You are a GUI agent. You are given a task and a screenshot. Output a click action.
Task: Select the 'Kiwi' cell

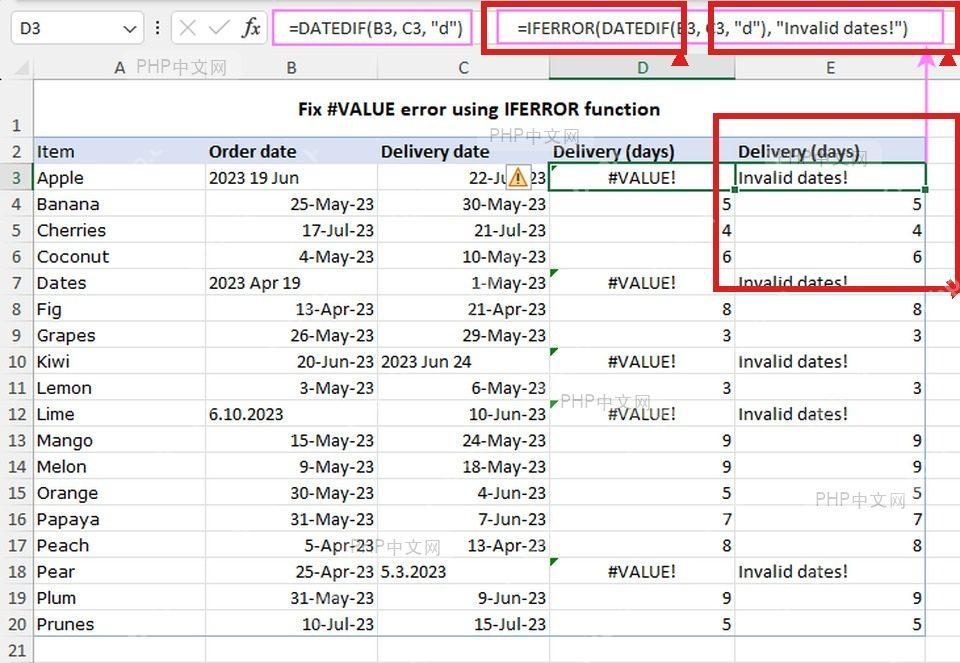tap(119, 361)
